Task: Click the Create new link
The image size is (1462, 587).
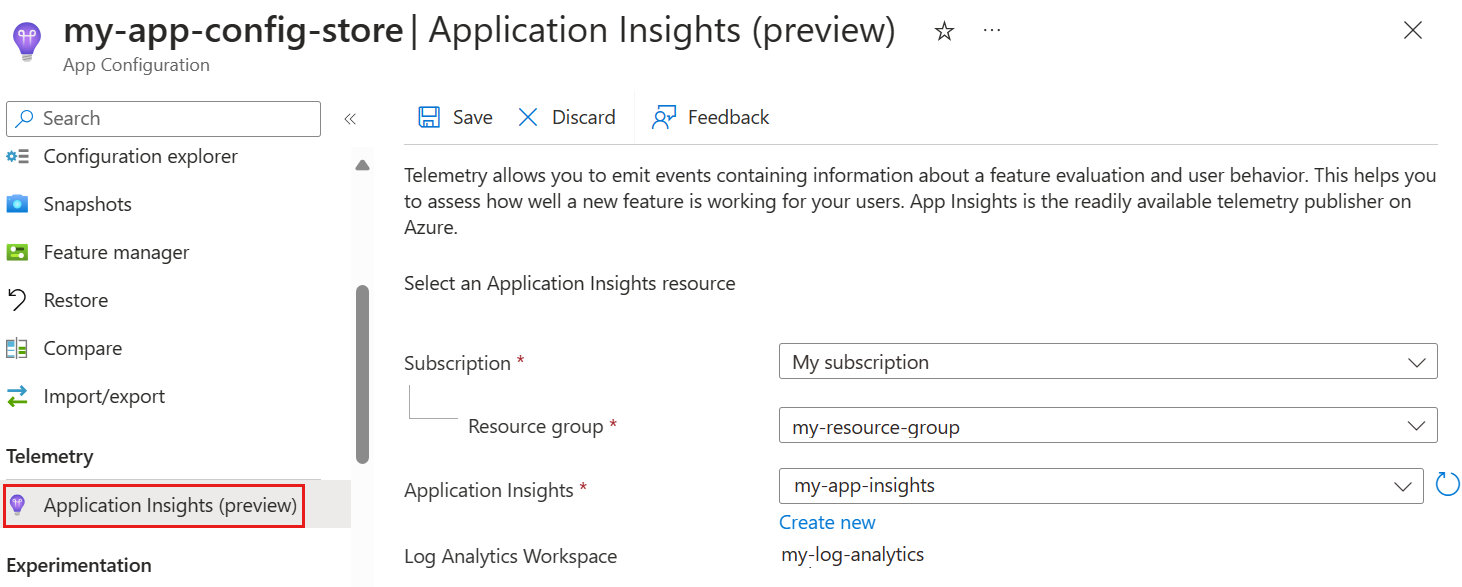Action: [x=827, y=522]
